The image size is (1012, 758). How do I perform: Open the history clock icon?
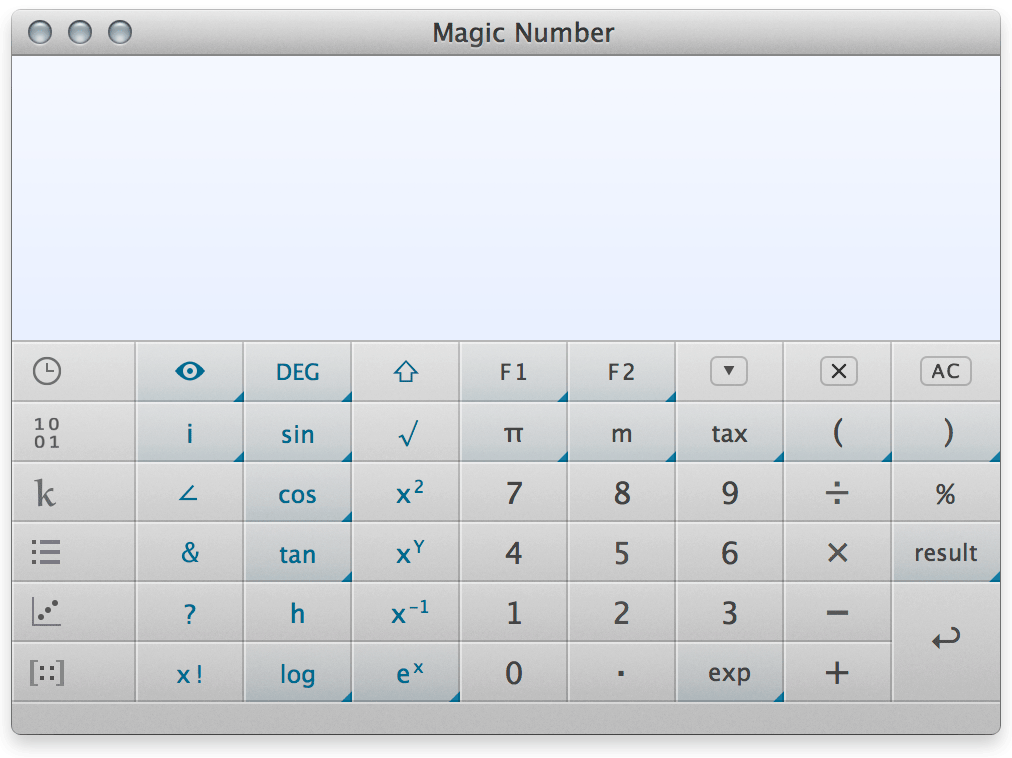[x=47, y=371]
